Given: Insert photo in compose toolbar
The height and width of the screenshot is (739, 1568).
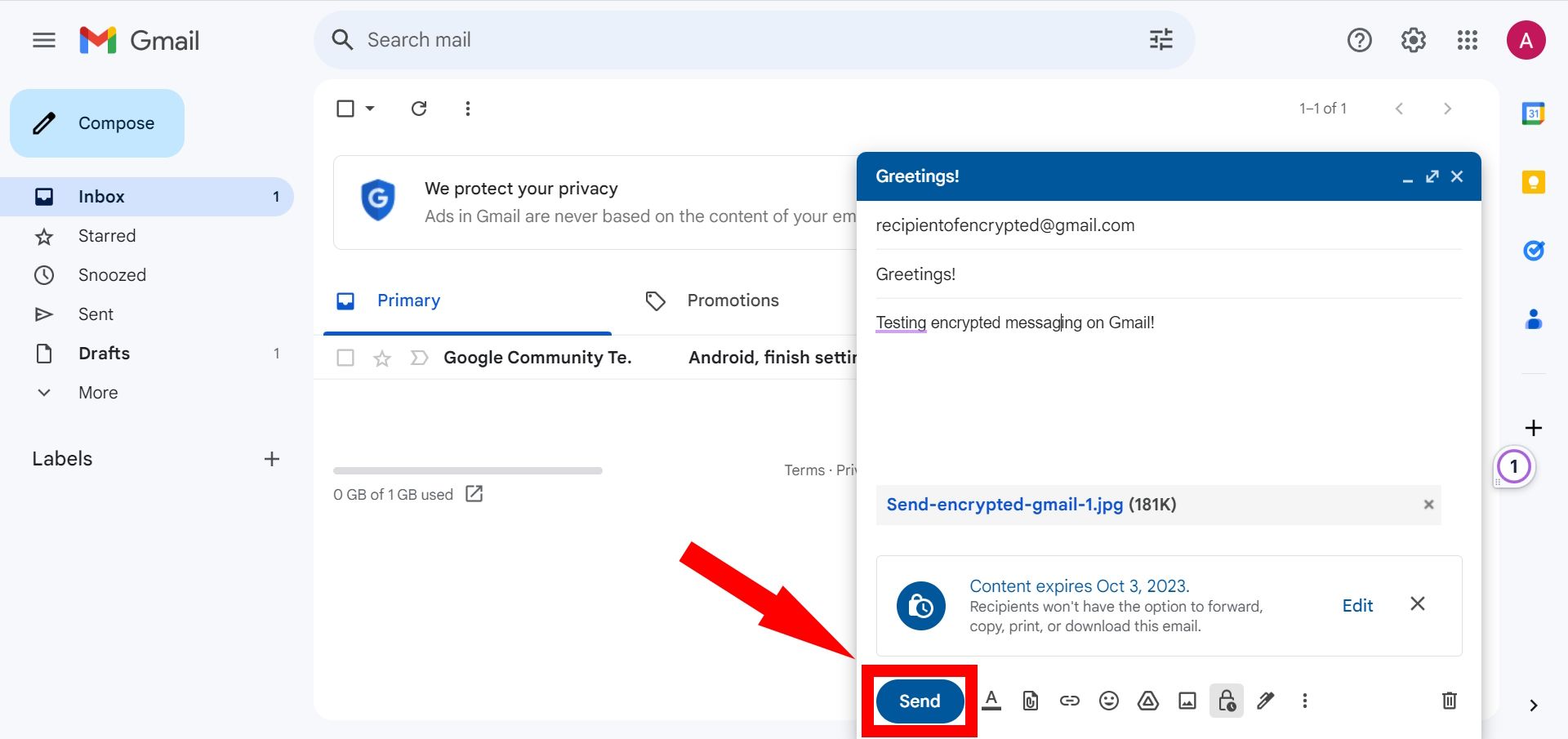Looking at the screenshot, I should pyautogui.click(x=1187, y=701).
